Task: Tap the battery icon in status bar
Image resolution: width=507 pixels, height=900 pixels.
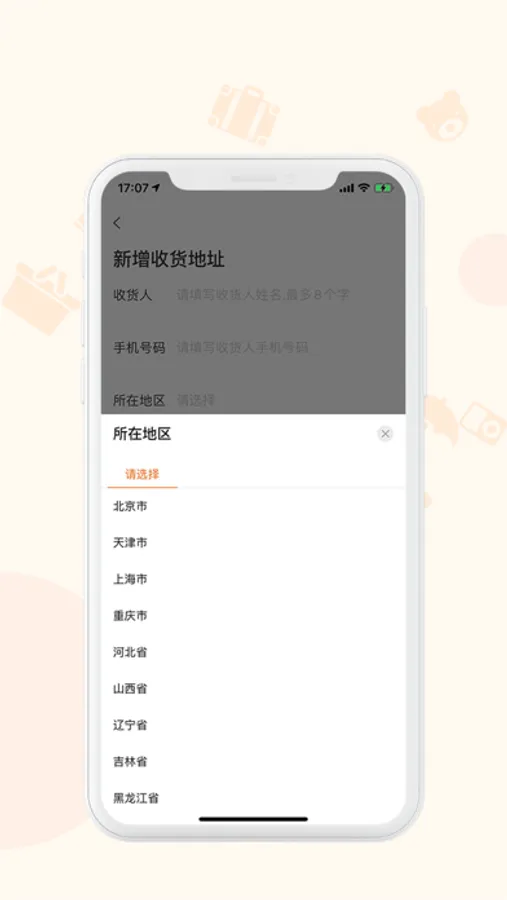Action: click(383, 188)
